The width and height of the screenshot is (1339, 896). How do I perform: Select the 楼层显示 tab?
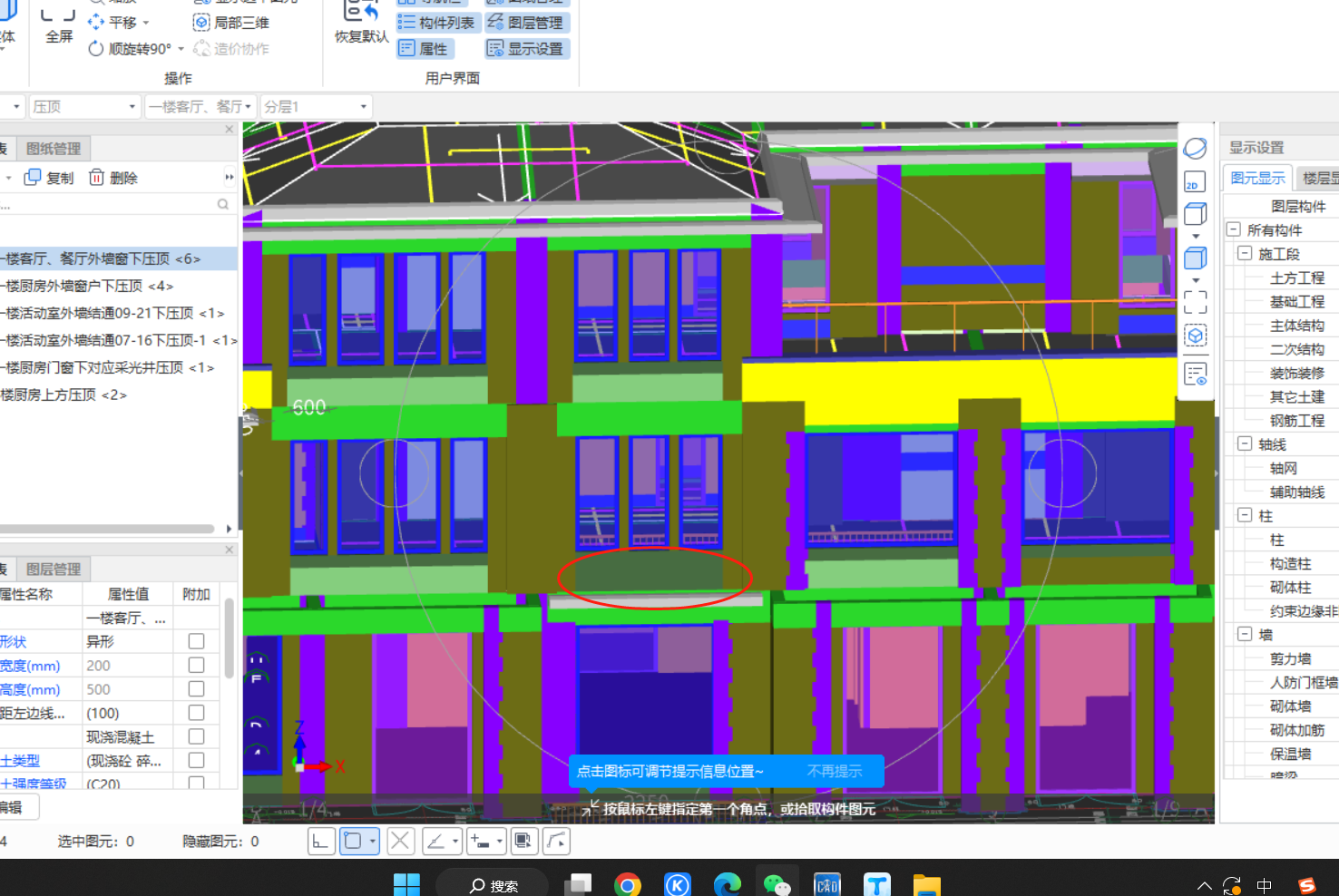tap(1318, 178)
